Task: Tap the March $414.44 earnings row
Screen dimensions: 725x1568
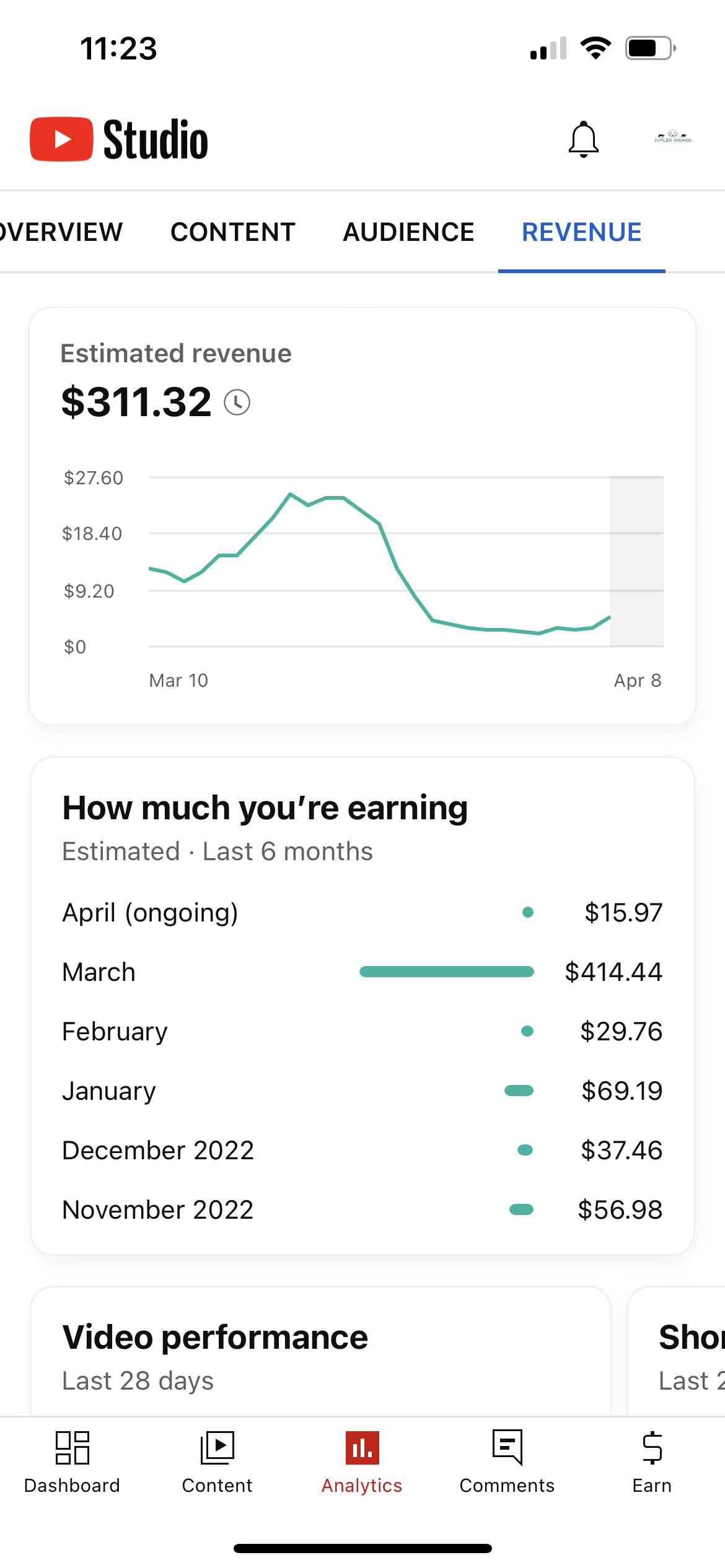Action: coord(362,972)
